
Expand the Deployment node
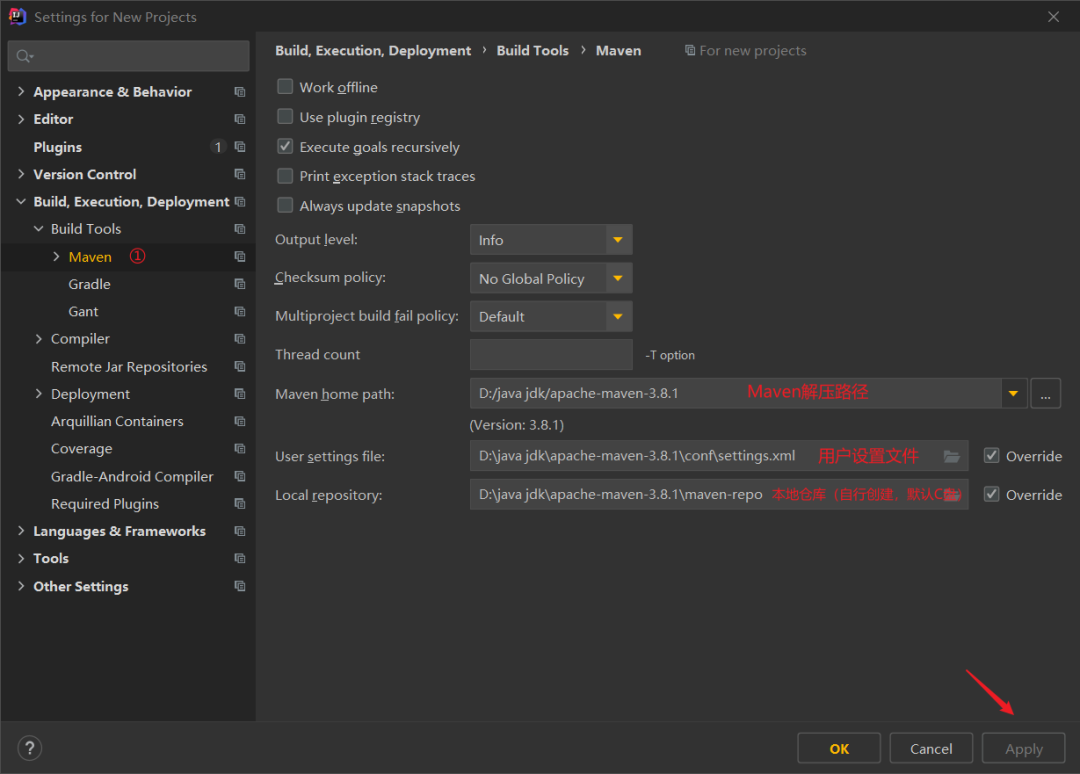39,394
